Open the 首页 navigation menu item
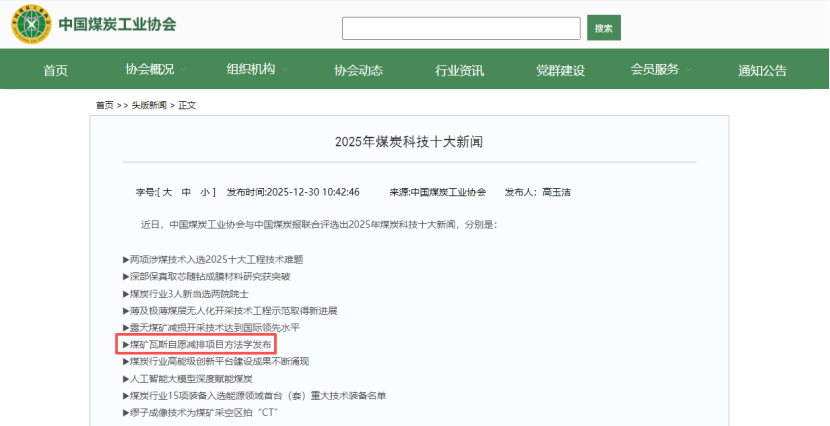 click(x=55, y=70)
